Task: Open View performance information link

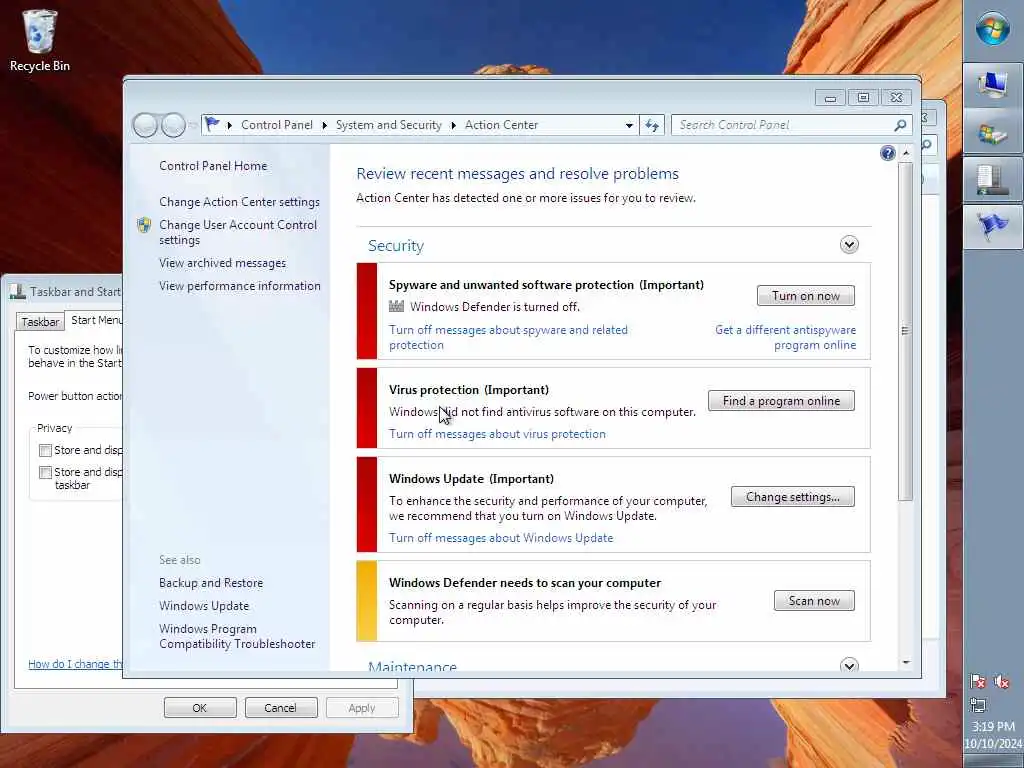Action: 240,285
